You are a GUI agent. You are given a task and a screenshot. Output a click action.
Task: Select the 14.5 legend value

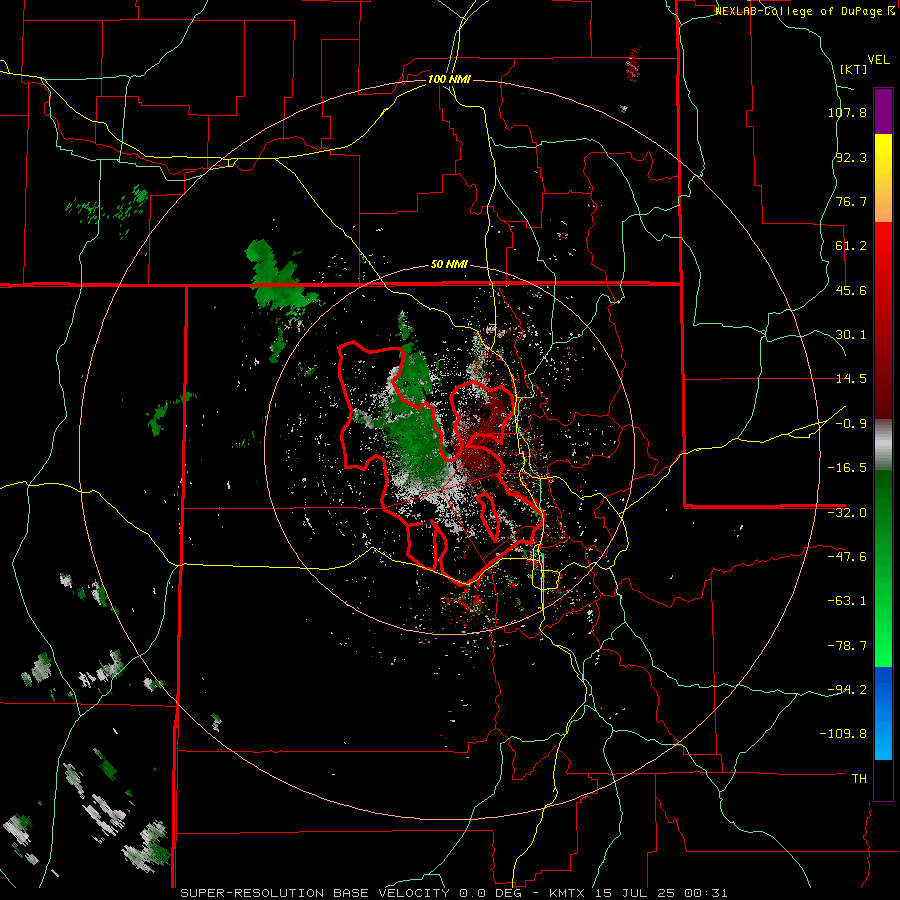(x=851, y=379)
